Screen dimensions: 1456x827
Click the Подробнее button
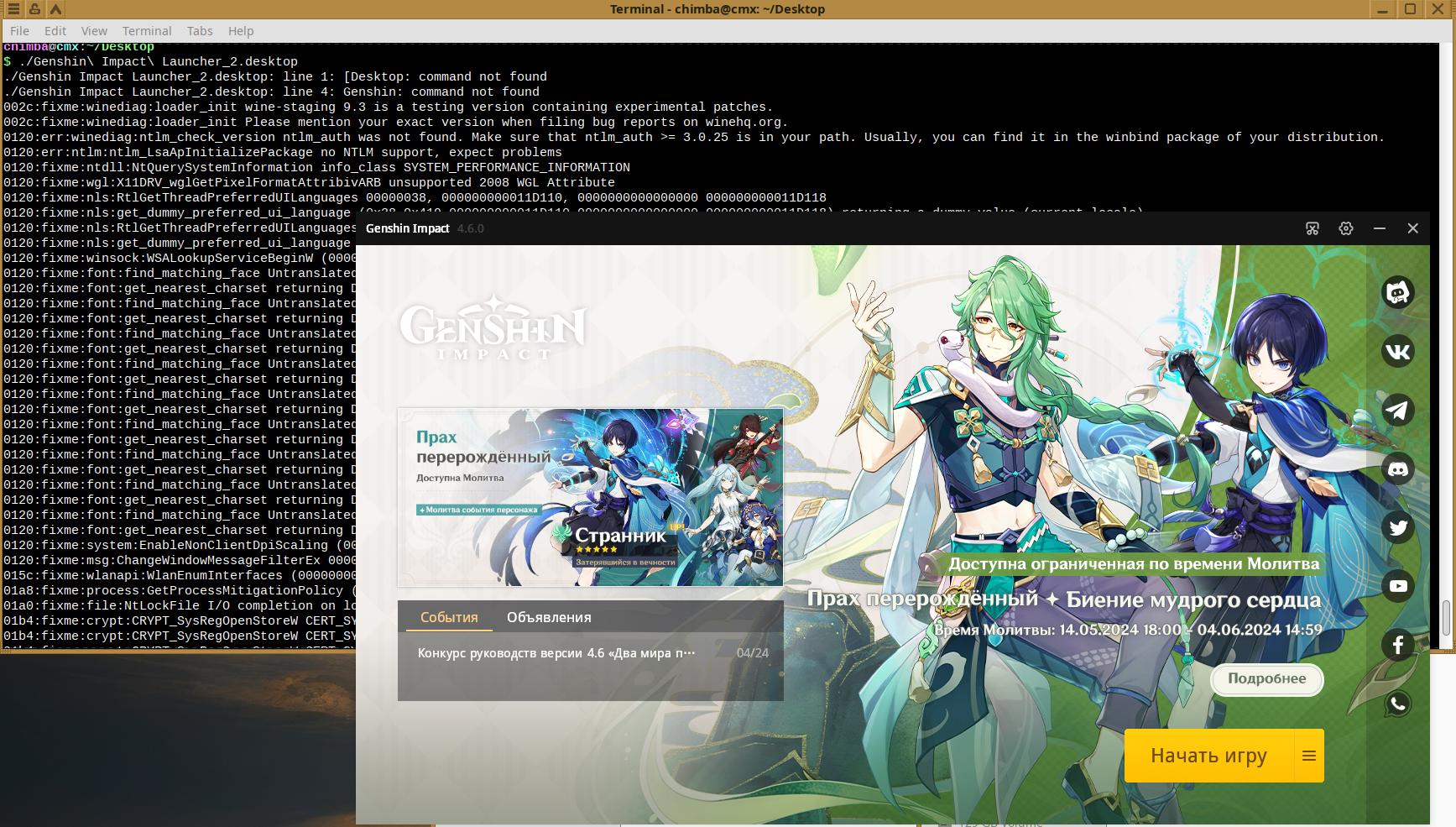(1267, 679)
